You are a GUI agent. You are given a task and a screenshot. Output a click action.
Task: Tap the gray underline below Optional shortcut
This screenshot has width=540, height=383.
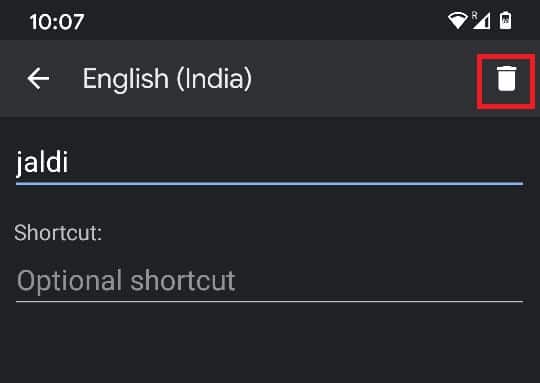click(269, 301)
